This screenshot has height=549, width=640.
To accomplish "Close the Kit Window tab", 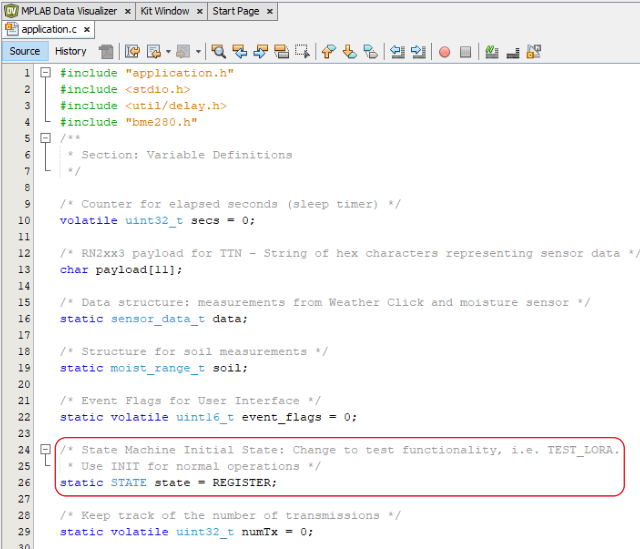I will pyautogui.click(x=200, y=11).
